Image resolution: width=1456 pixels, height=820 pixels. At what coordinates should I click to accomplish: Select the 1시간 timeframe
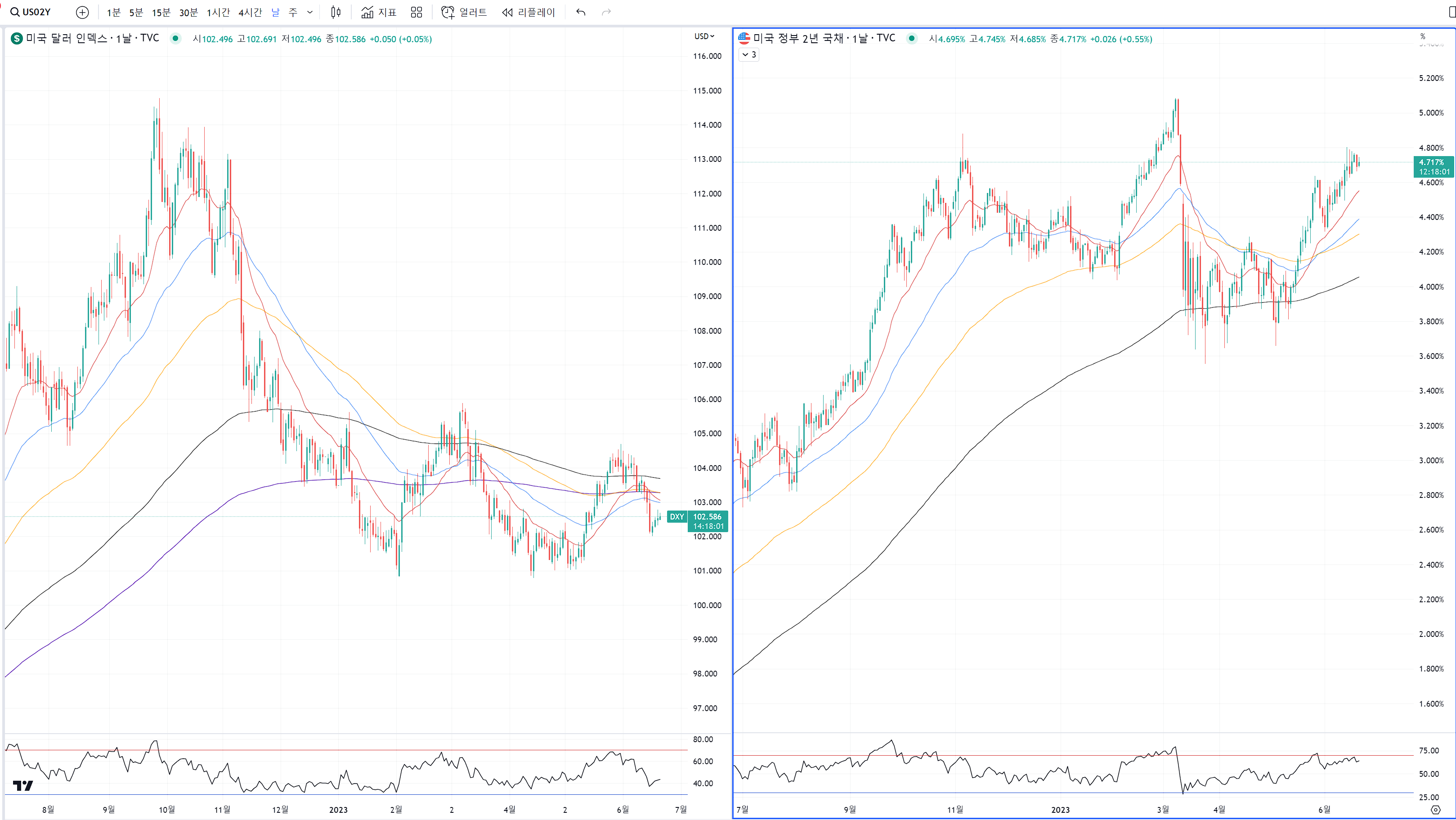[218, 13]
